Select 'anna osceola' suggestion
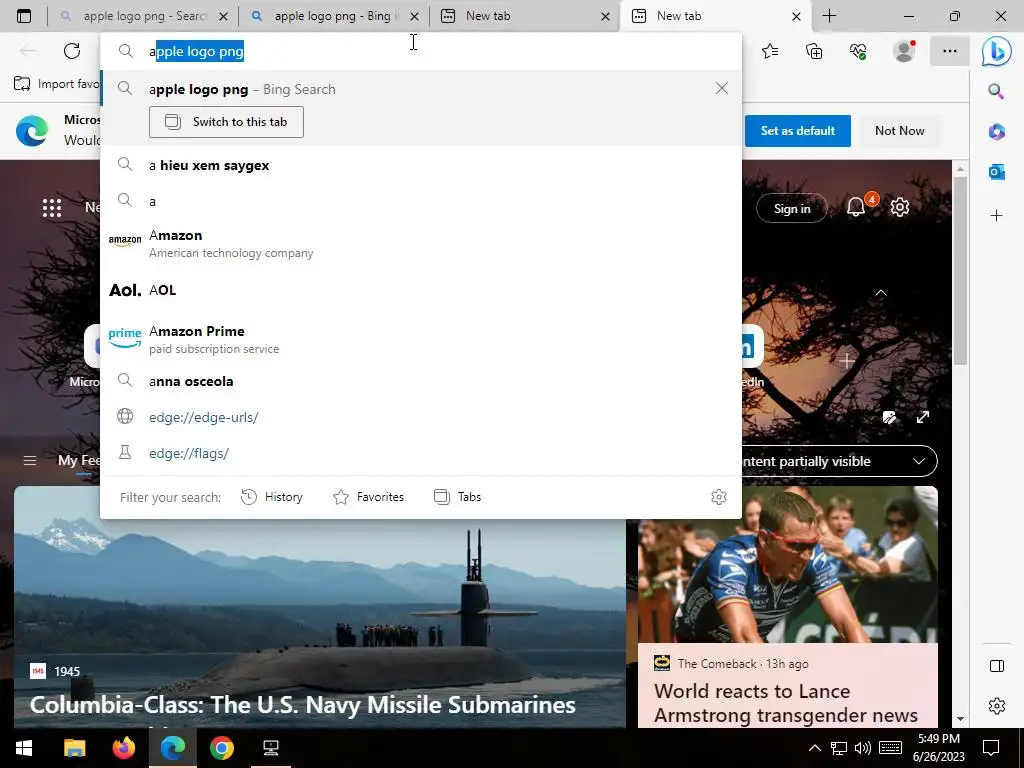The height and width of the screenshot is (768, 1024). coord(421,381)
